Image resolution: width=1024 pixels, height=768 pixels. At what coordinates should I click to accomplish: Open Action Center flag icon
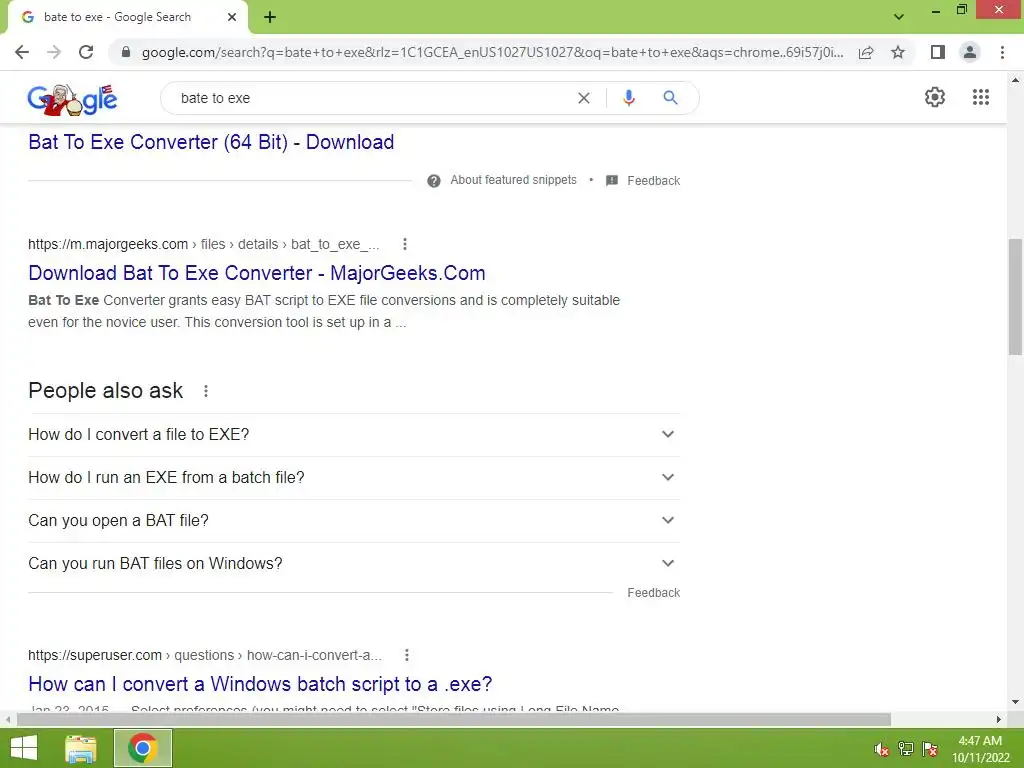[x=930, y=749]
